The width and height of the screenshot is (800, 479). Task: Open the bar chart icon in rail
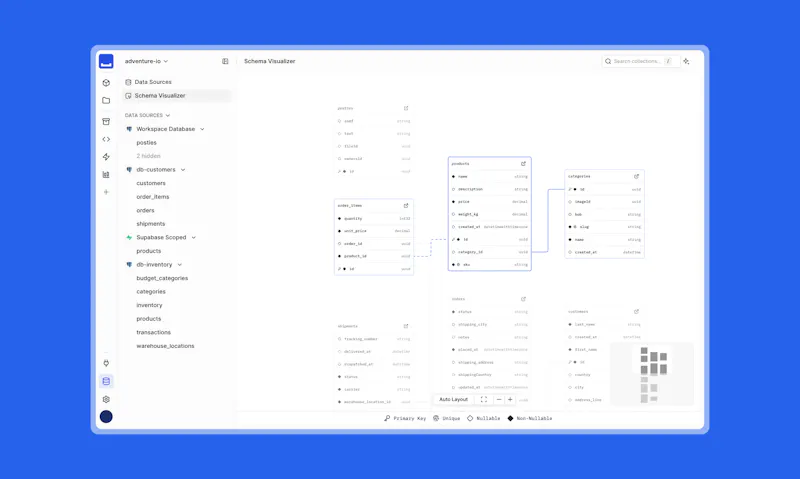pyautogui.click(x=106, y=174)
